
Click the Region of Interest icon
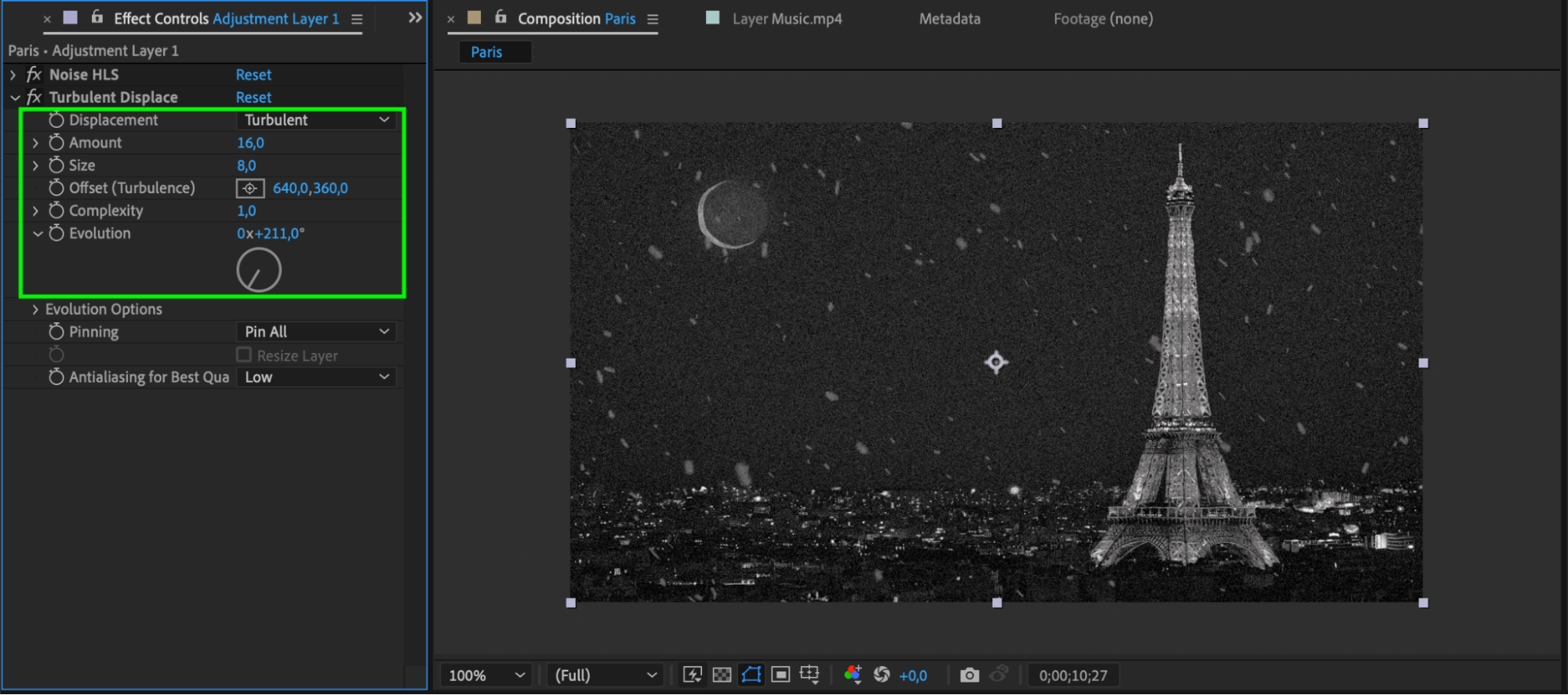(780, 675)
